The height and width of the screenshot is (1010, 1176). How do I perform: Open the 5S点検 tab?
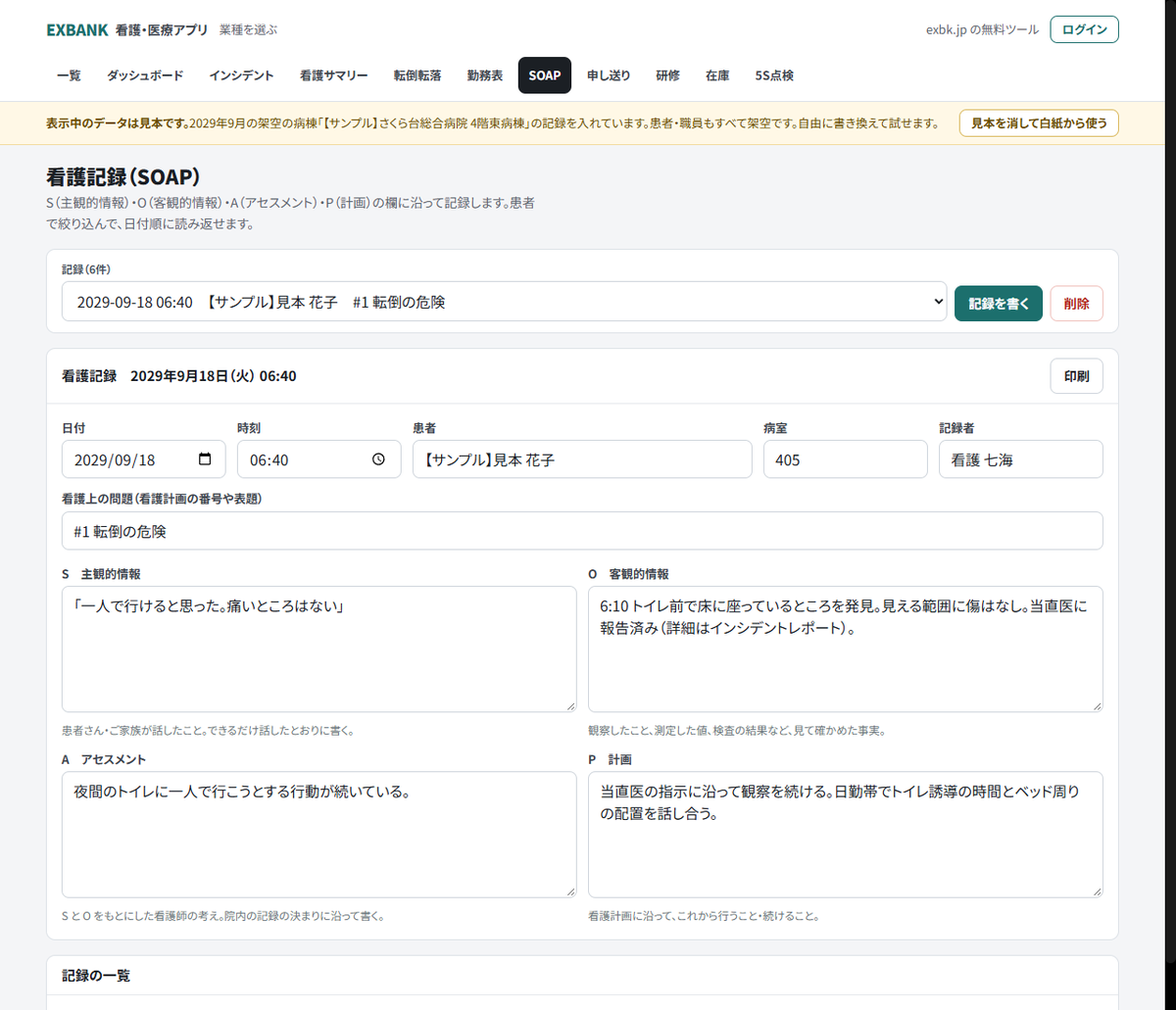(x=774, y=75)
